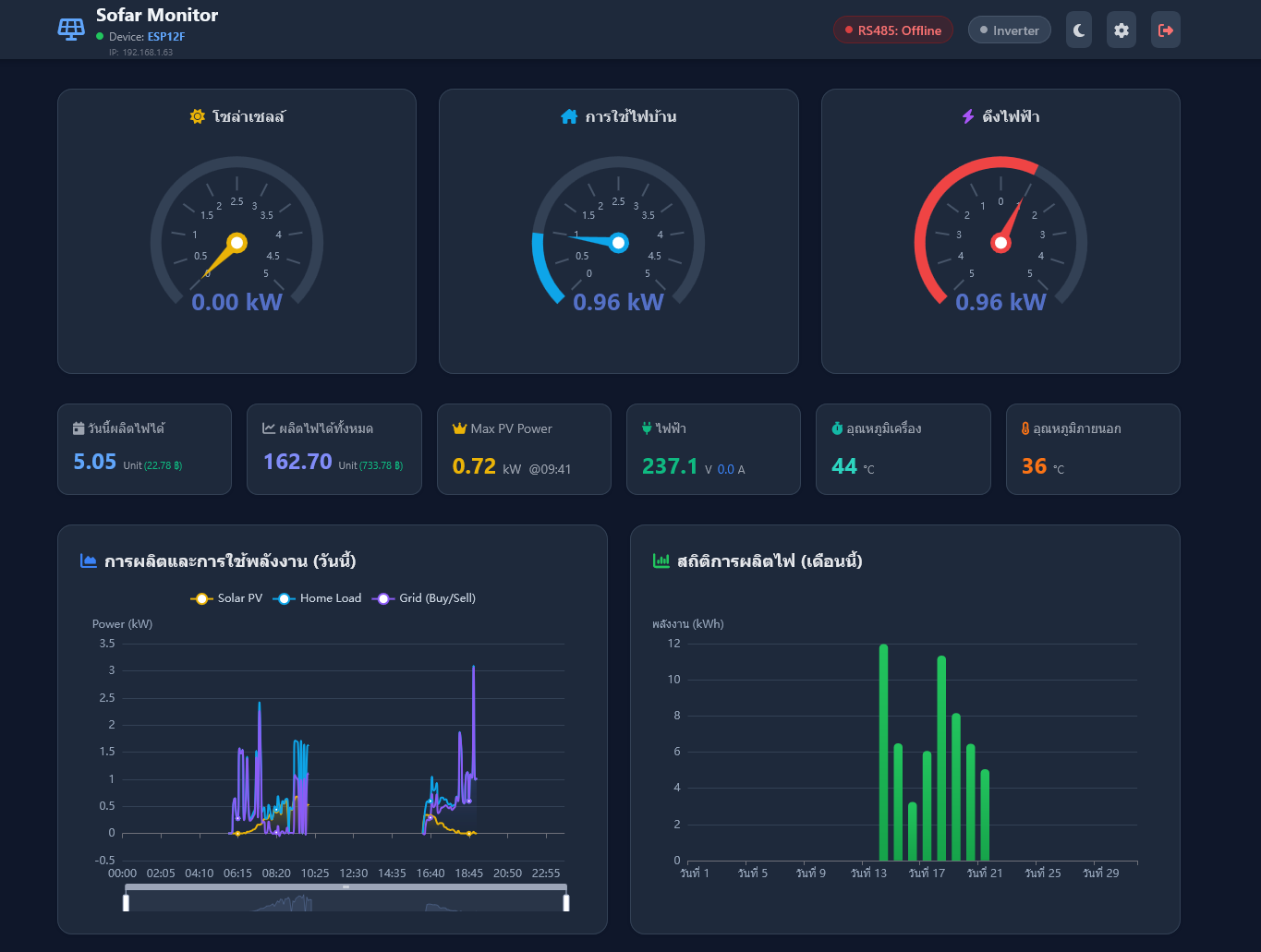1261x952 pixels.
Task: Click the IP: 192.168.1.63 text
Action: tap(141, 53)
